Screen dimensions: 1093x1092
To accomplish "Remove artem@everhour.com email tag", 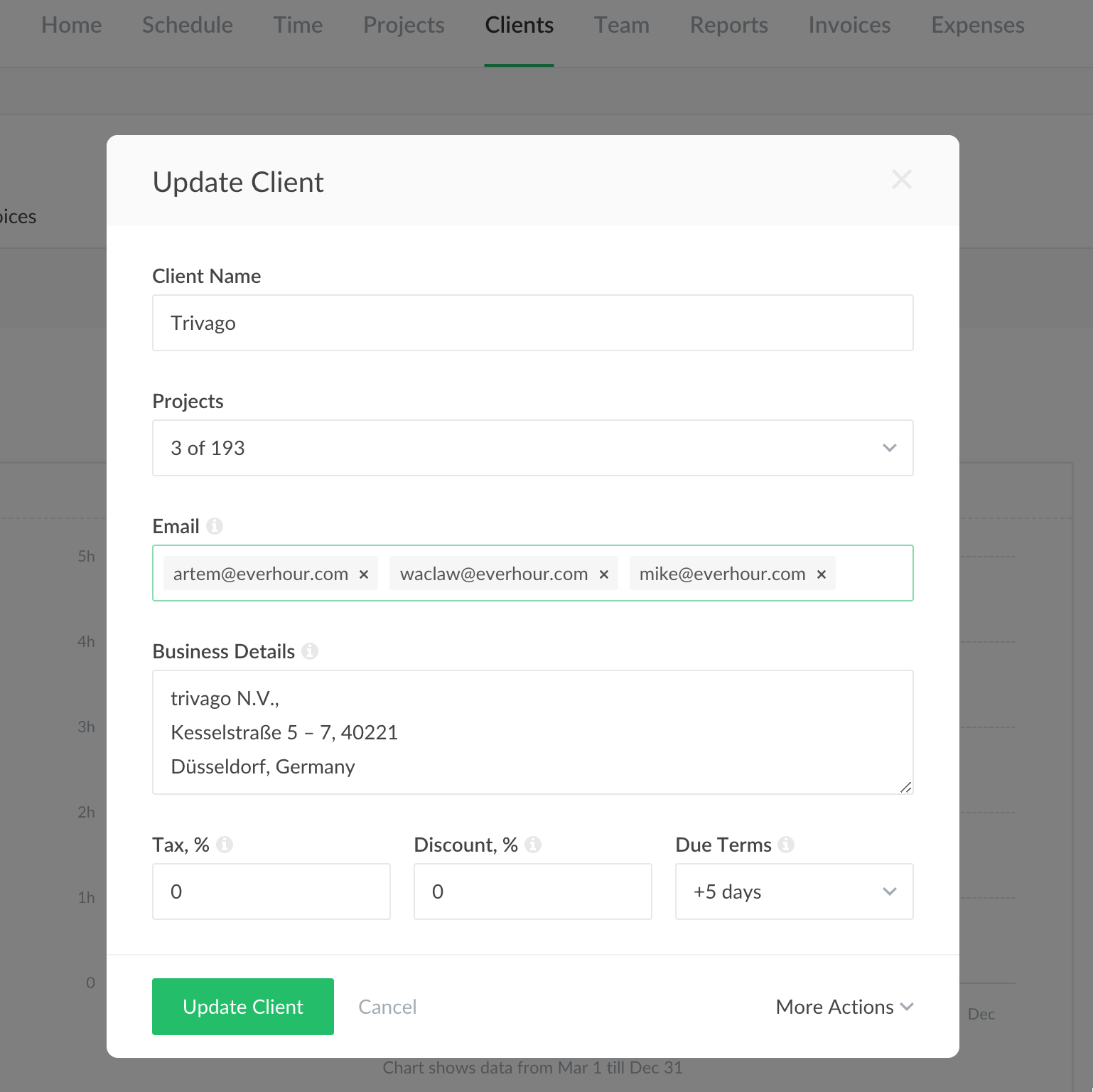I will tap(364, 574).
